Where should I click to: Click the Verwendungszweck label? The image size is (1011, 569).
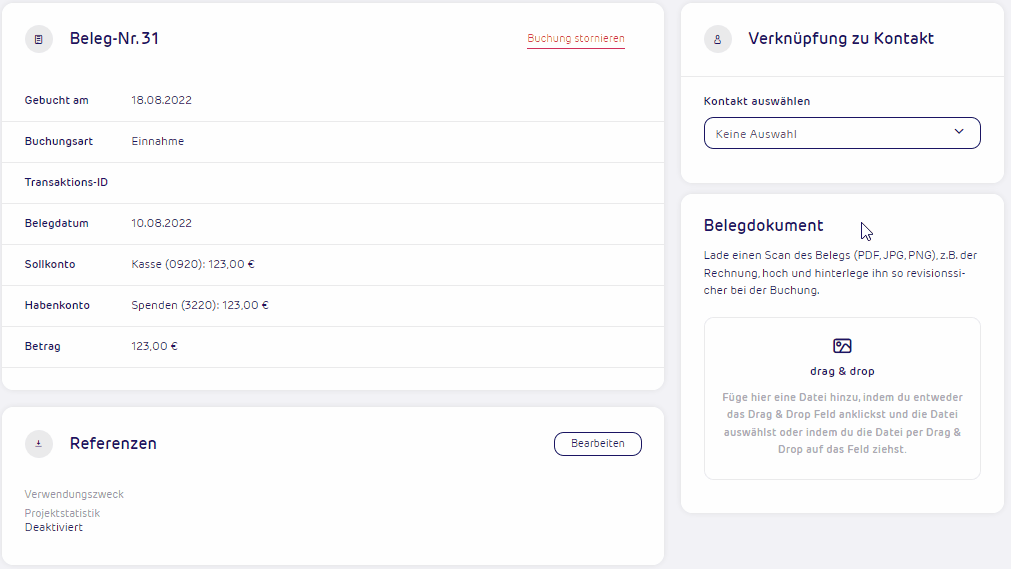click(x=74, y=494)
